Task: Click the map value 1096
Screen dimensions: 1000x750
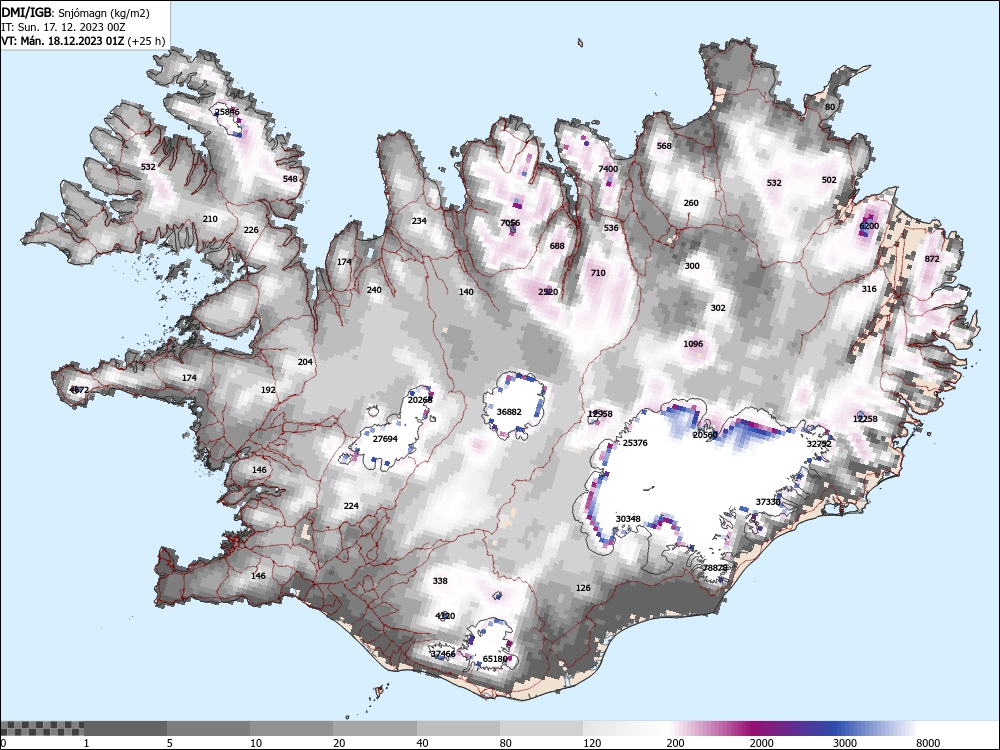Action: coord(693,344)
